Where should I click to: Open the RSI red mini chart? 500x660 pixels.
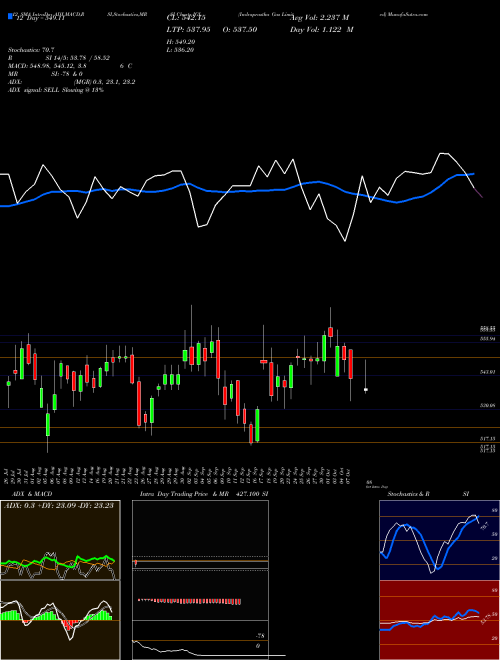click(x=439, y=620)
